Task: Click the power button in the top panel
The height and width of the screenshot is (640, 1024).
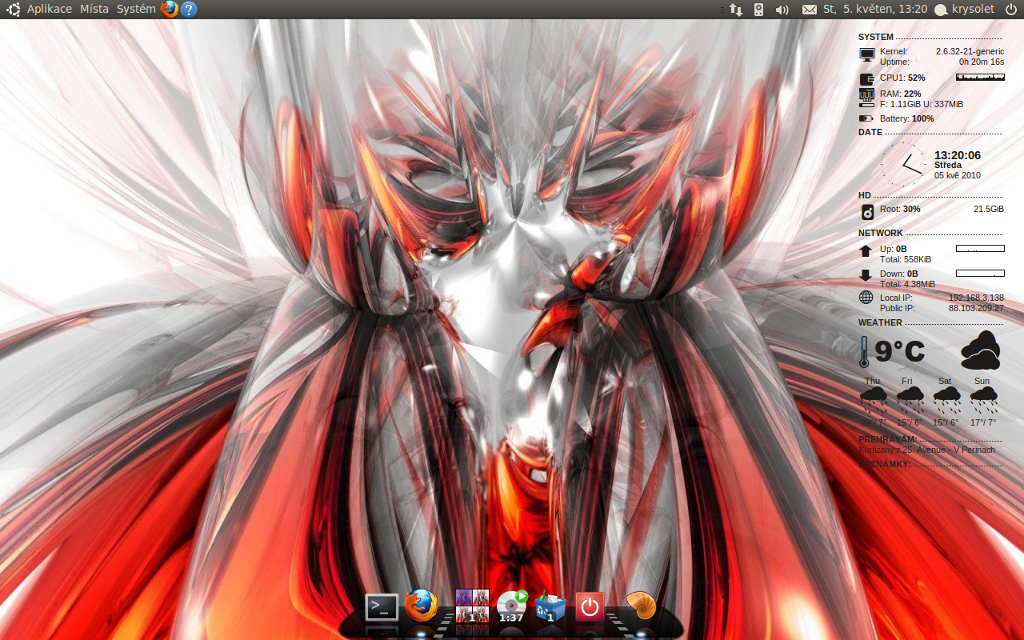Action: click(1011, 9)
